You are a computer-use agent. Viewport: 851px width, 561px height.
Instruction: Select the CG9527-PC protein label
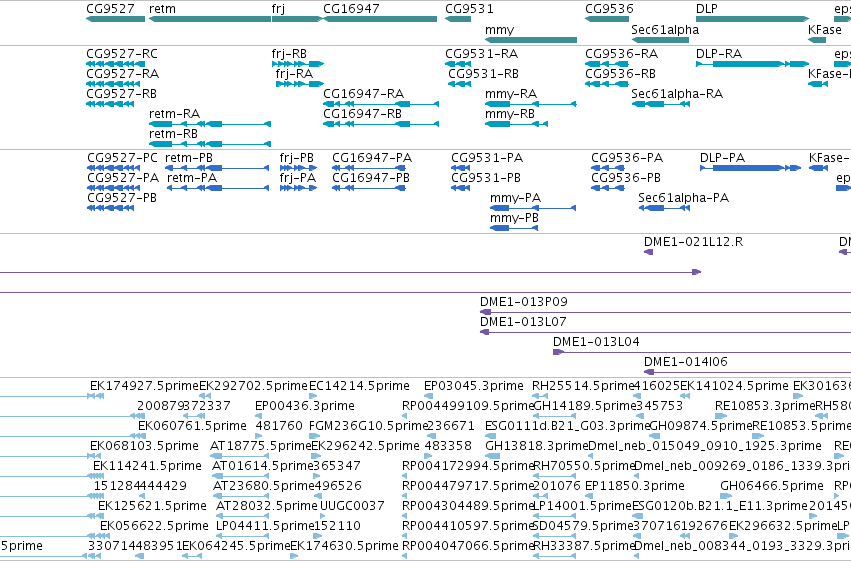[x=122, y=158]
